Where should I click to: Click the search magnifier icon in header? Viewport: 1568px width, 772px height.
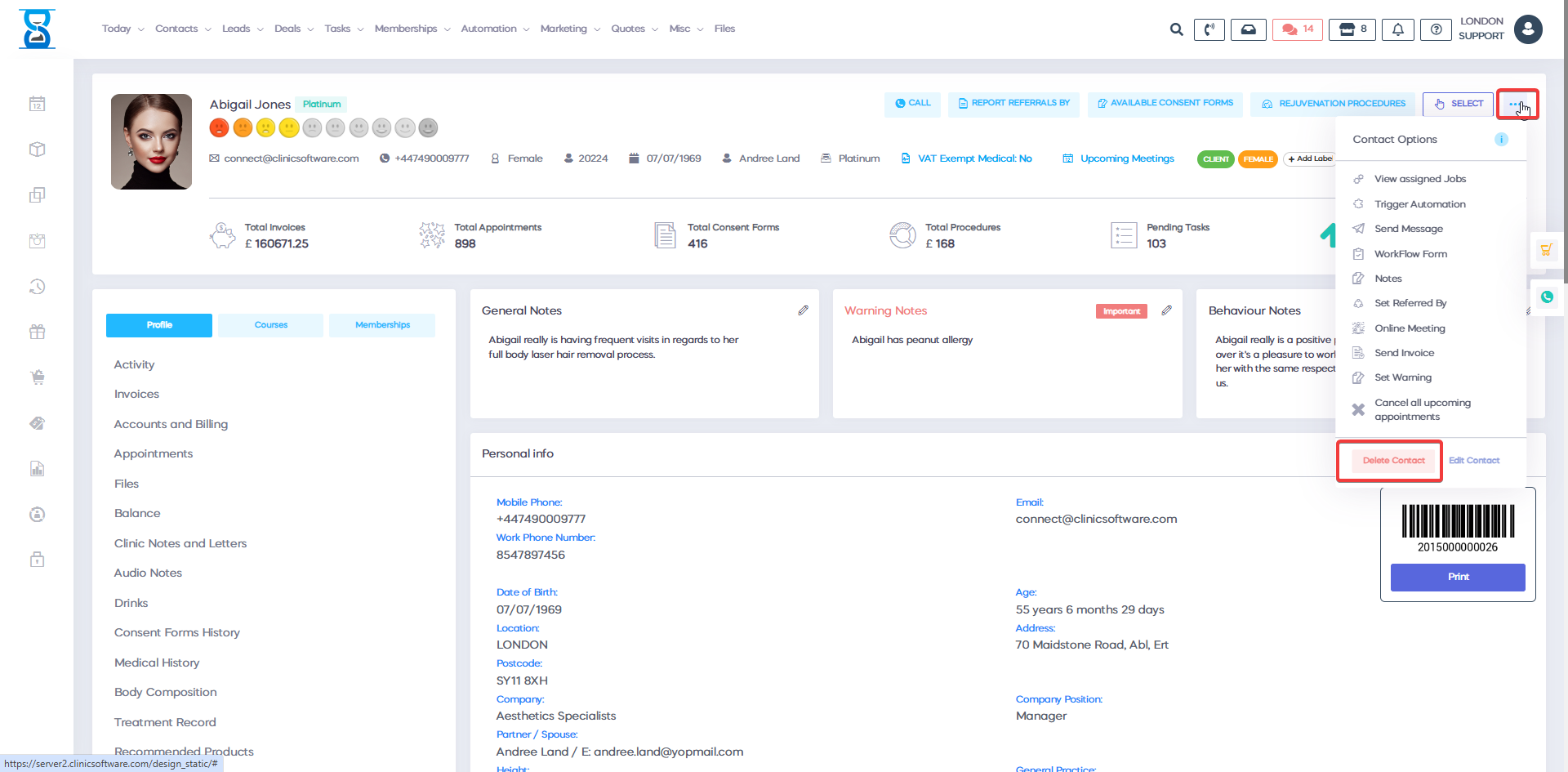point(1176,29)
